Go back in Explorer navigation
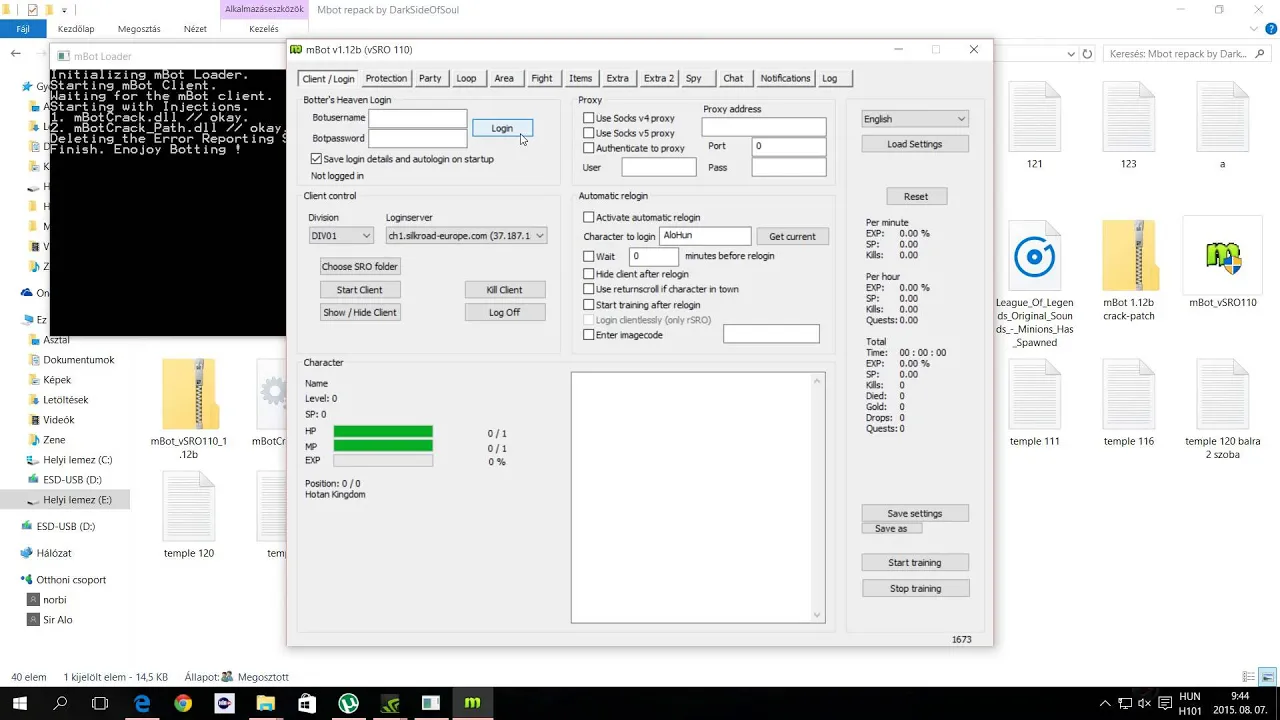The width and height of the screenshot is (1280, 720). (x=16, y=54)
